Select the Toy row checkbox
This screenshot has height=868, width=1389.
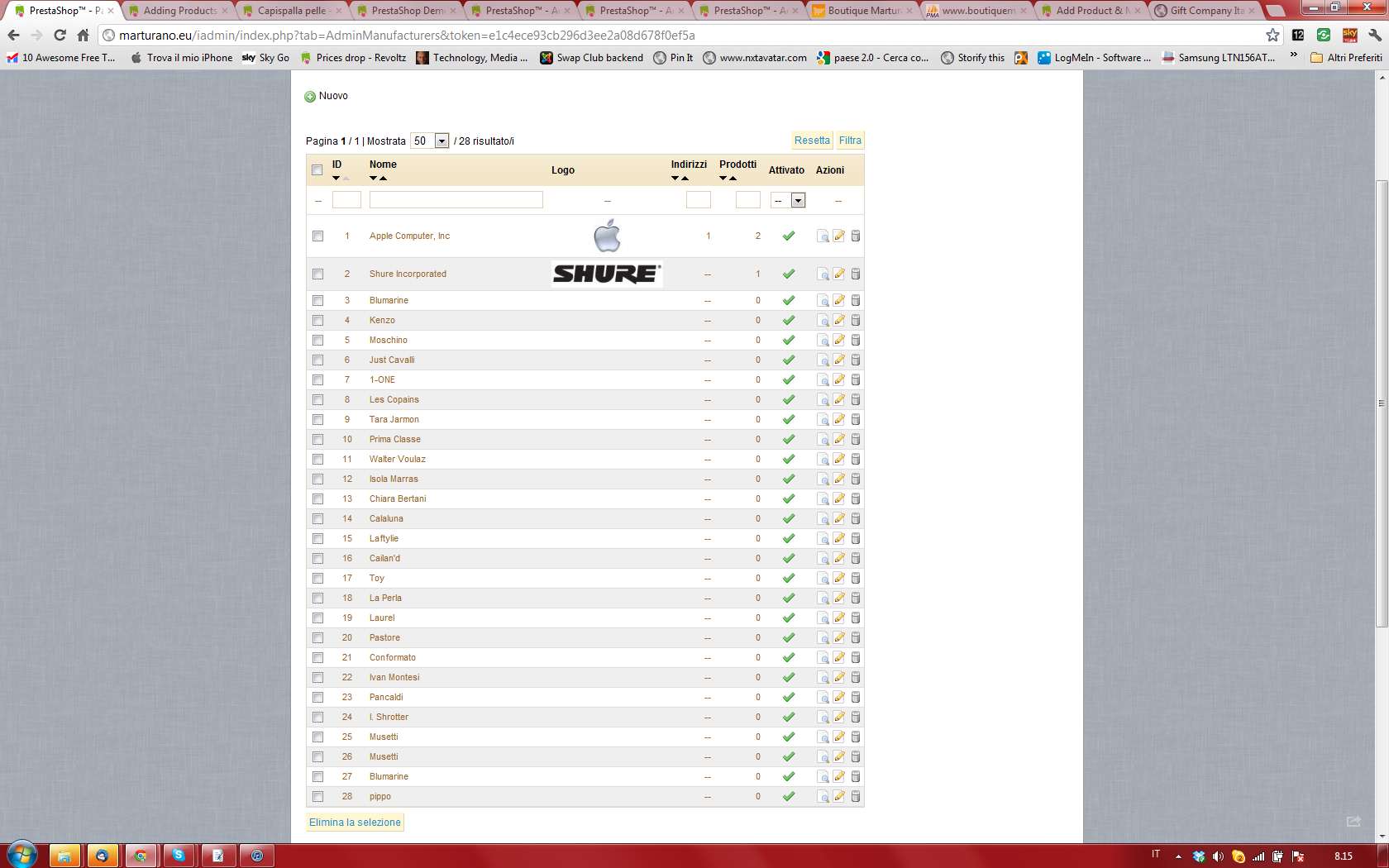(x=317, y=578)
